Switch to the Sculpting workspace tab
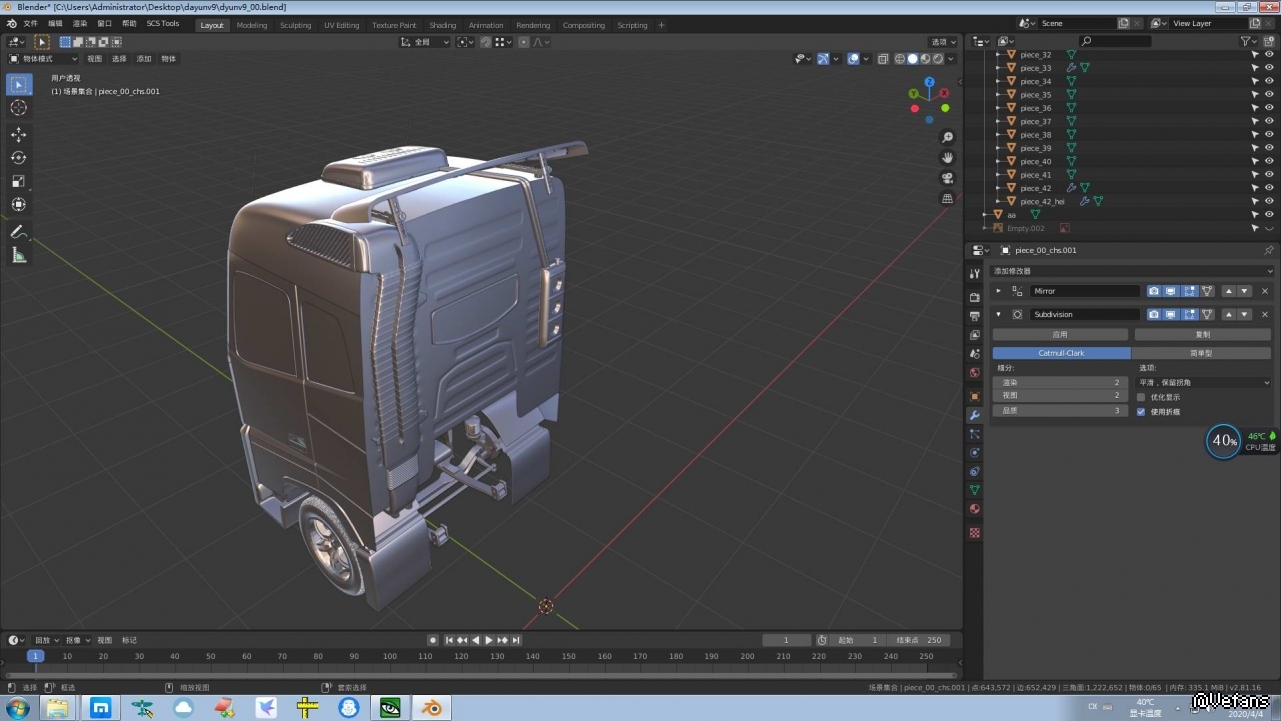The height and width of the screenshot is (721, 1281). (295, 25)
